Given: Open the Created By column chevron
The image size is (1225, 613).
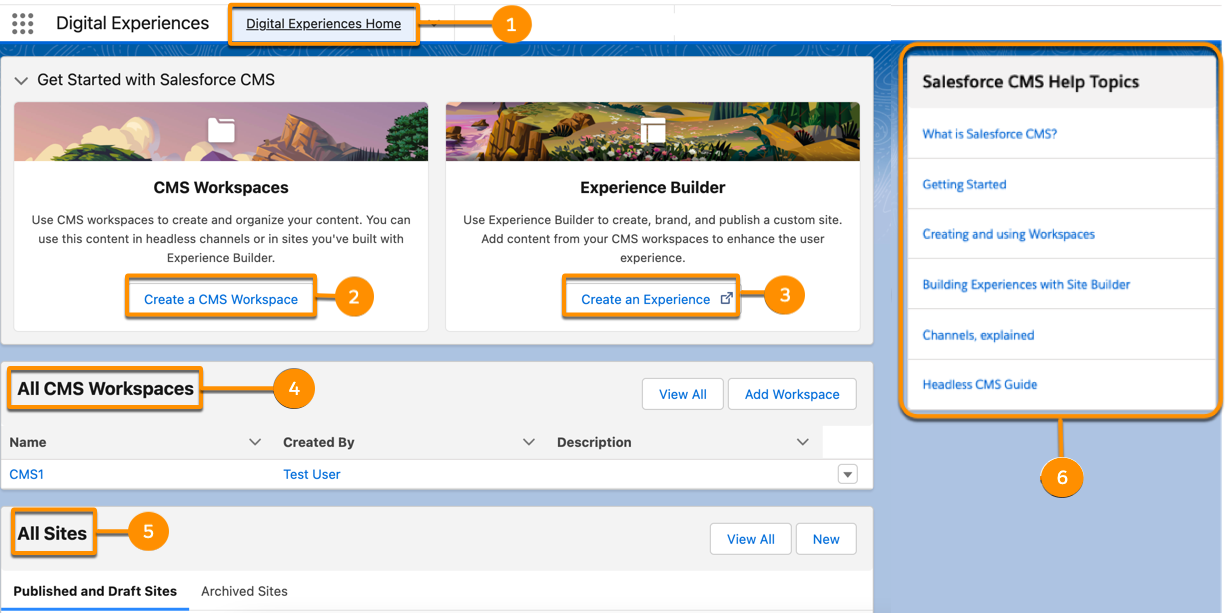Looking at the screenshot, I should point(529,442).
